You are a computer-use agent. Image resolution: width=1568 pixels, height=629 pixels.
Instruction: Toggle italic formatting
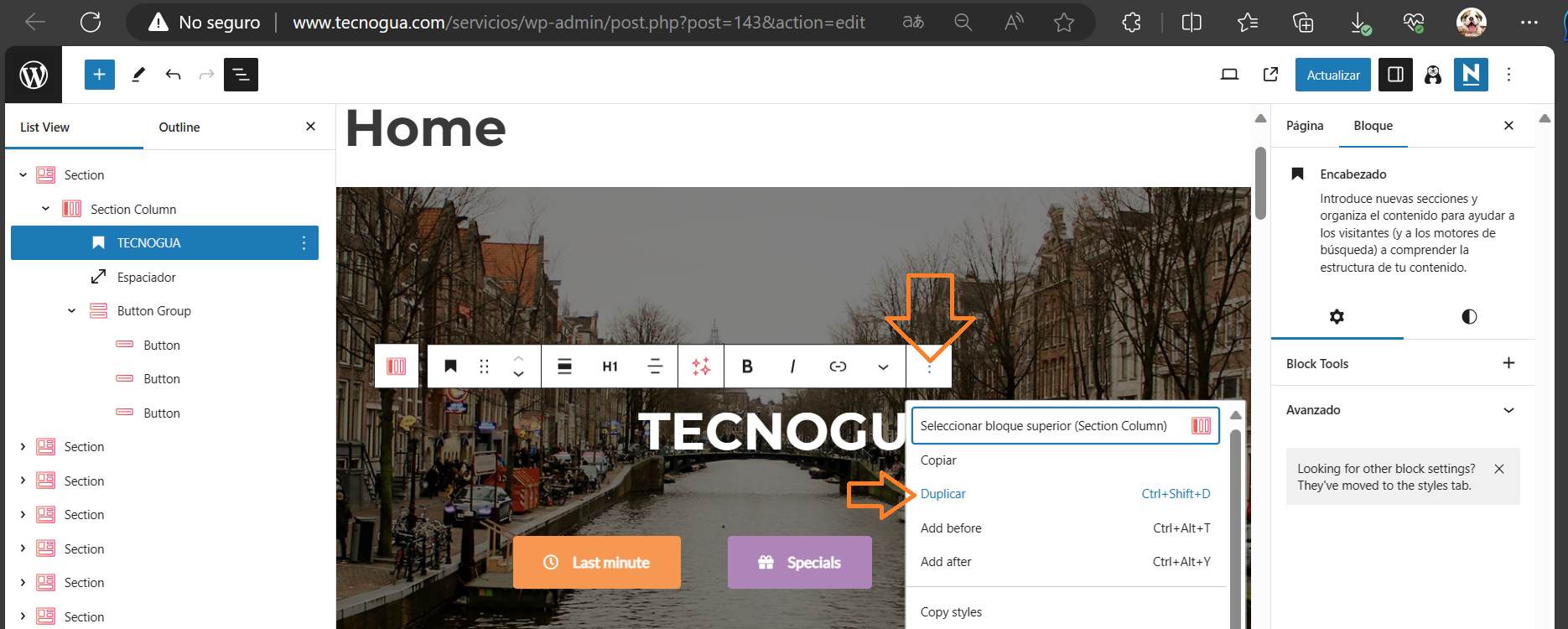792,366
